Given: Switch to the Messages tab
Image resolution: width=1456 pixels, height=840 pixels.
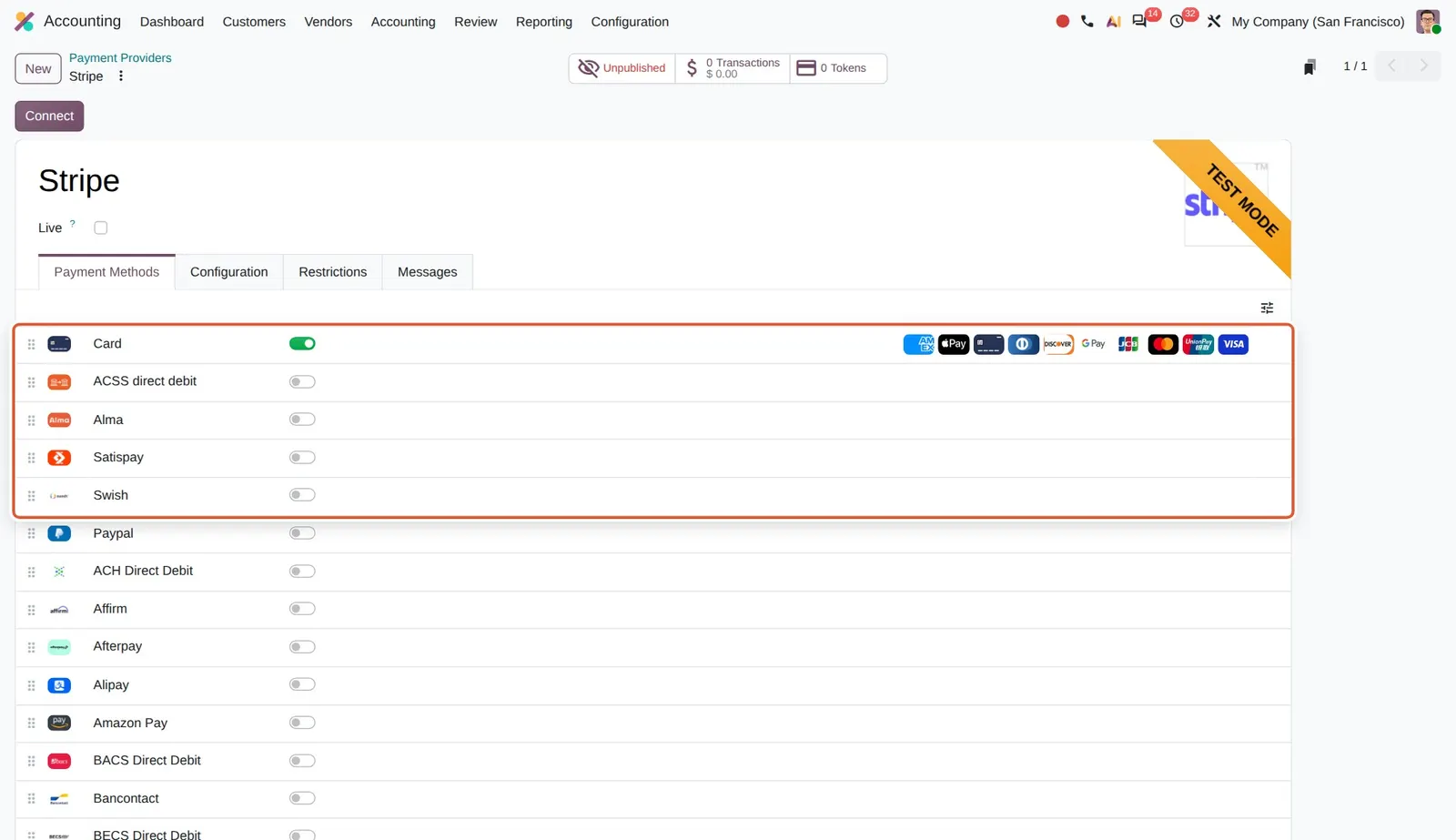Looking at the screenshot, I should (428, 272).
